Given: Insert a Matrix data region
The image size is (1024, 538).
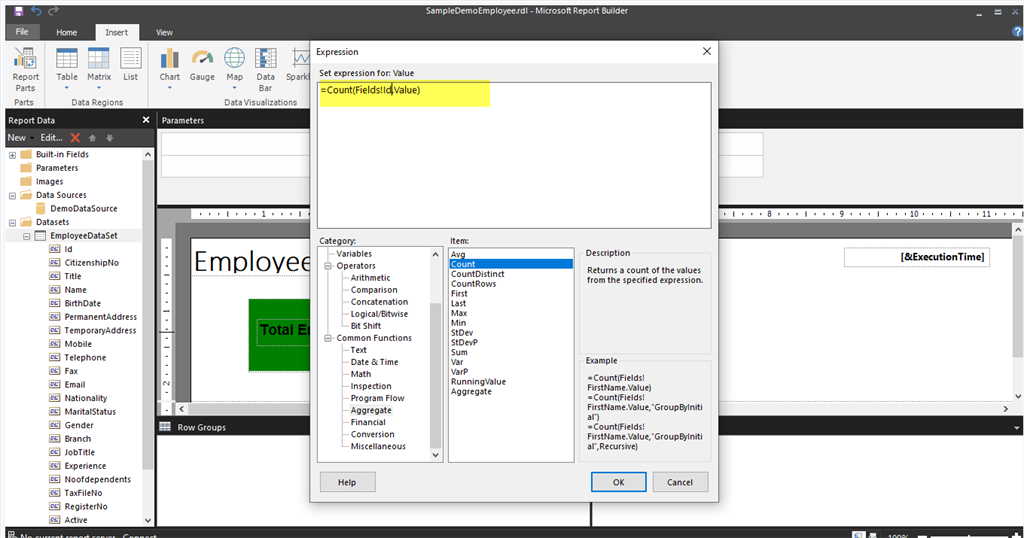Looking at the screenshot, I should tap(99, 69).
